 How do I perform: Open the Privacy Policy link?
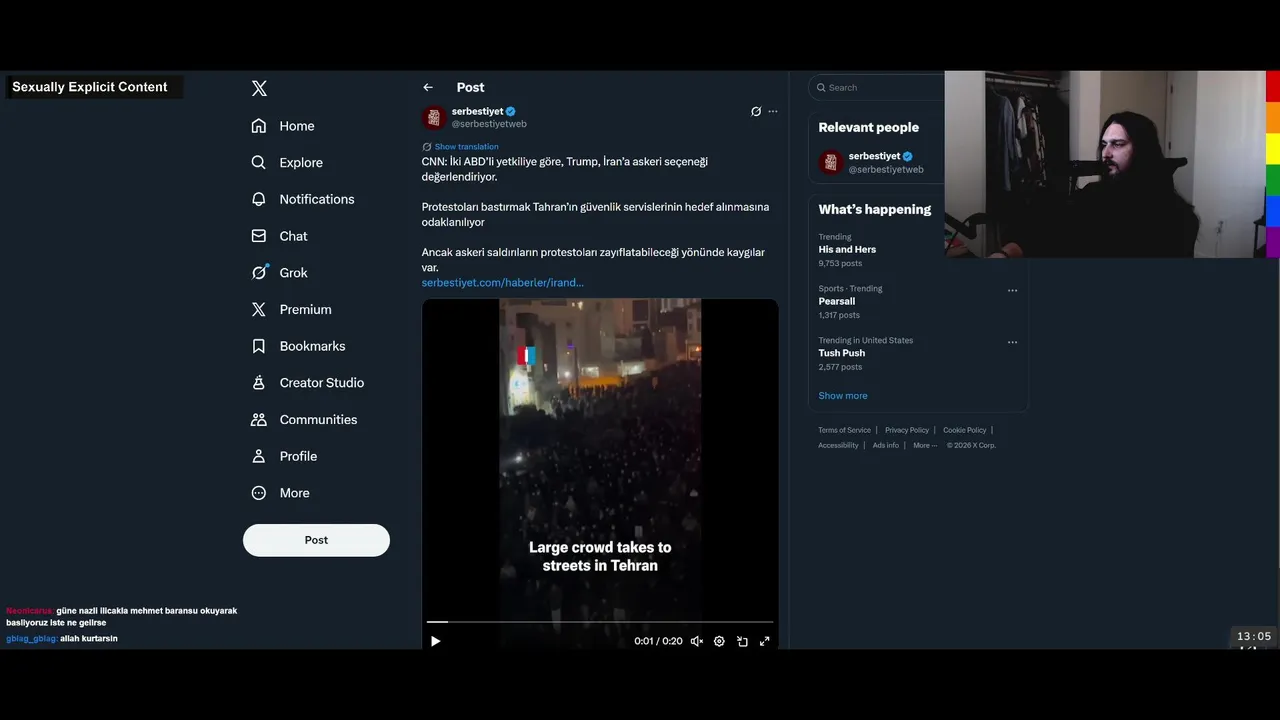[x=907, y=430]
